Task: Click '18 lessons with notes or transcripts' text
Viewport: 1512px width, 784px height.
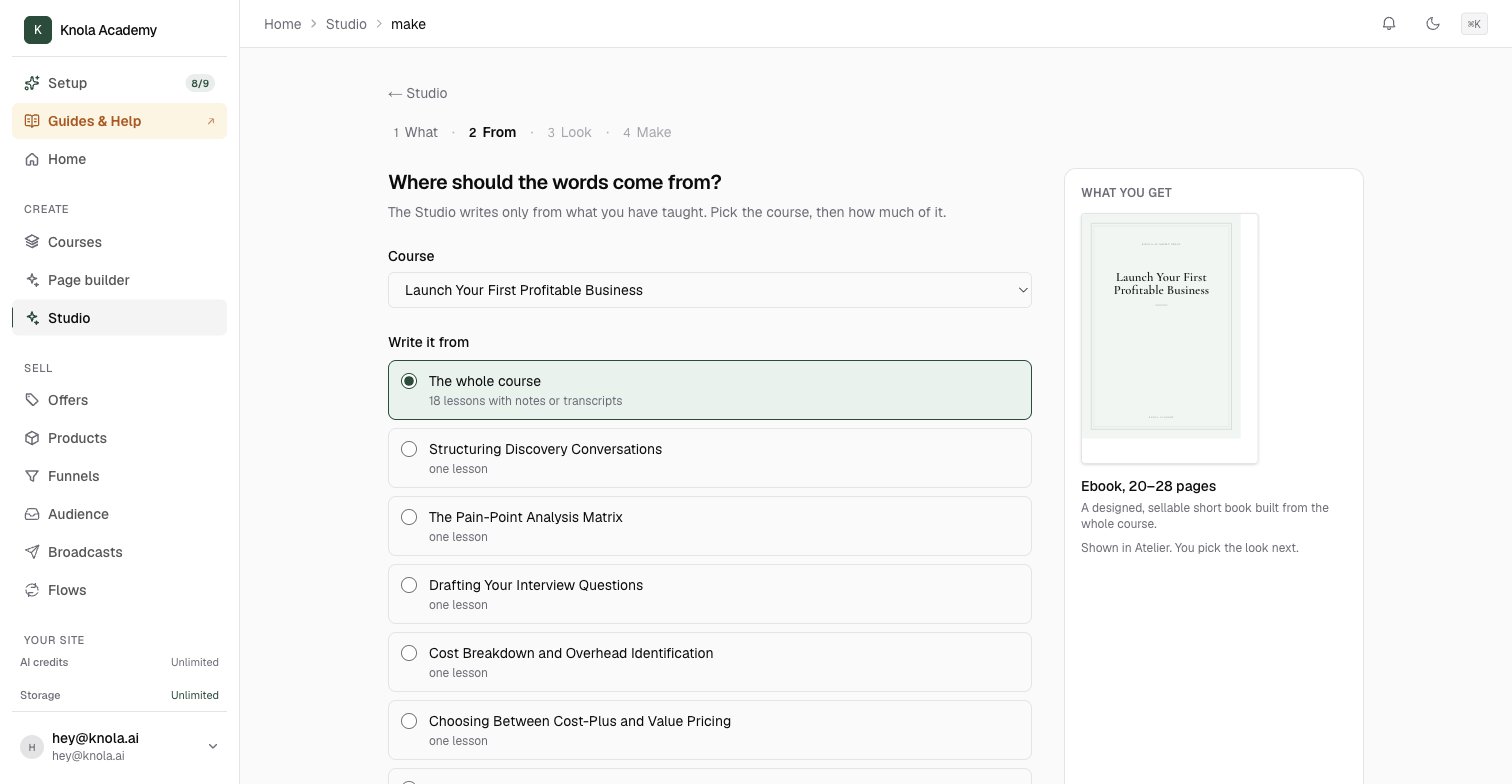Action: [x=525, y=401]
